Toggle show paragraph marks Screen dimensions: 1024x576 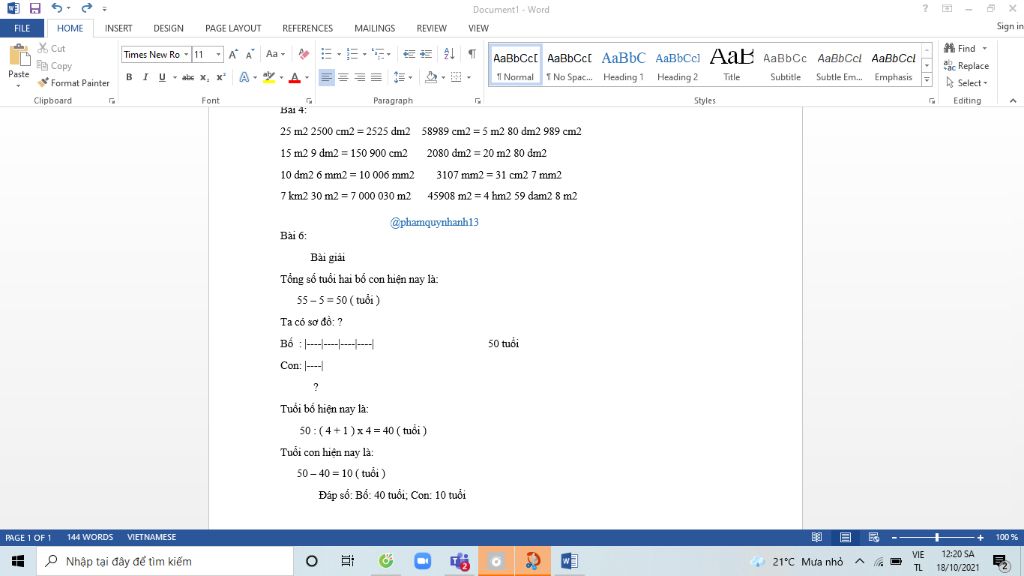pos(472,54)
